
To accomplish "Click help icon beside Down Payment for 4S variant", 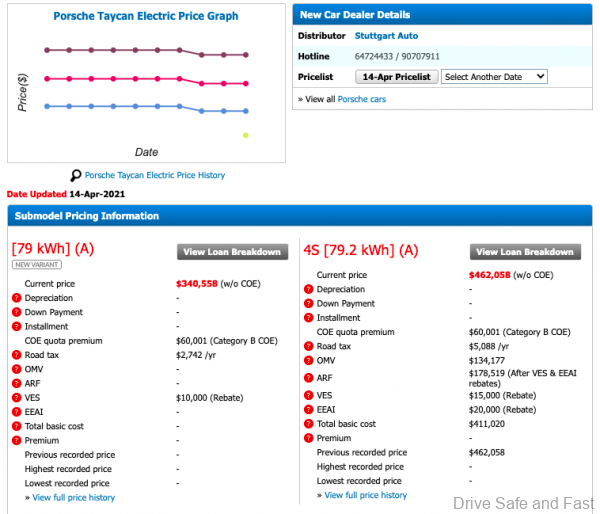I will click(308, 303).
